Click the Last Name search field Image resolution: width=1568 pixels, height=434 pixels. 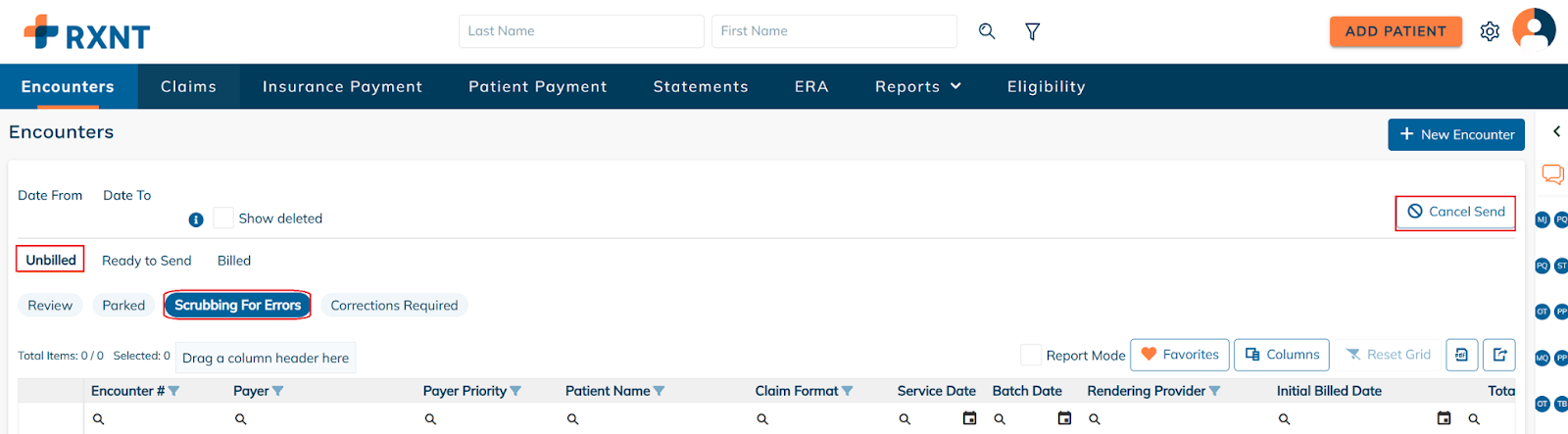point(580,31)
